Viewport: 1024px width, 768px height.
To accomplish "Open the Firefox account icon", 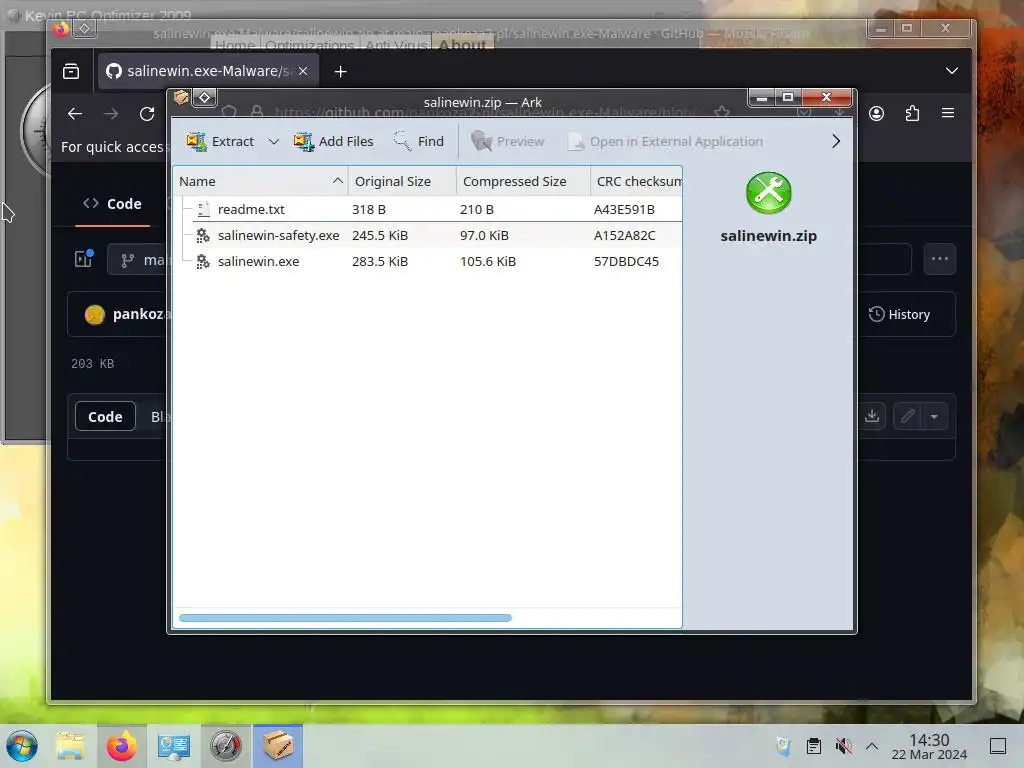I will click(x=876, y=114).
